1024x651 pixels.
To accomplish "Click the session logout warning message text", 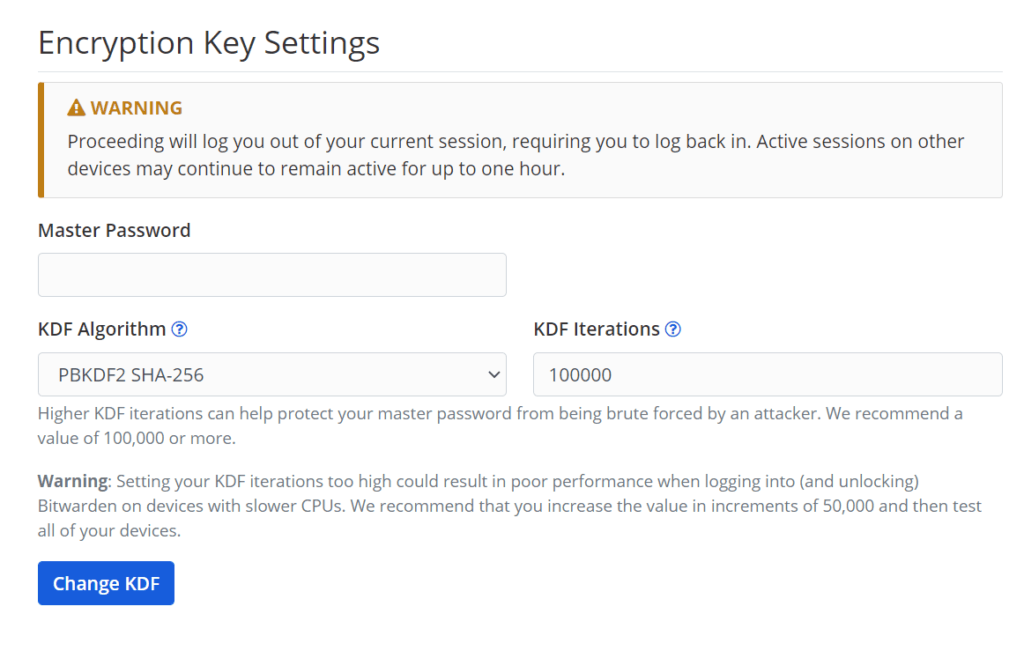I will point(516,155).
